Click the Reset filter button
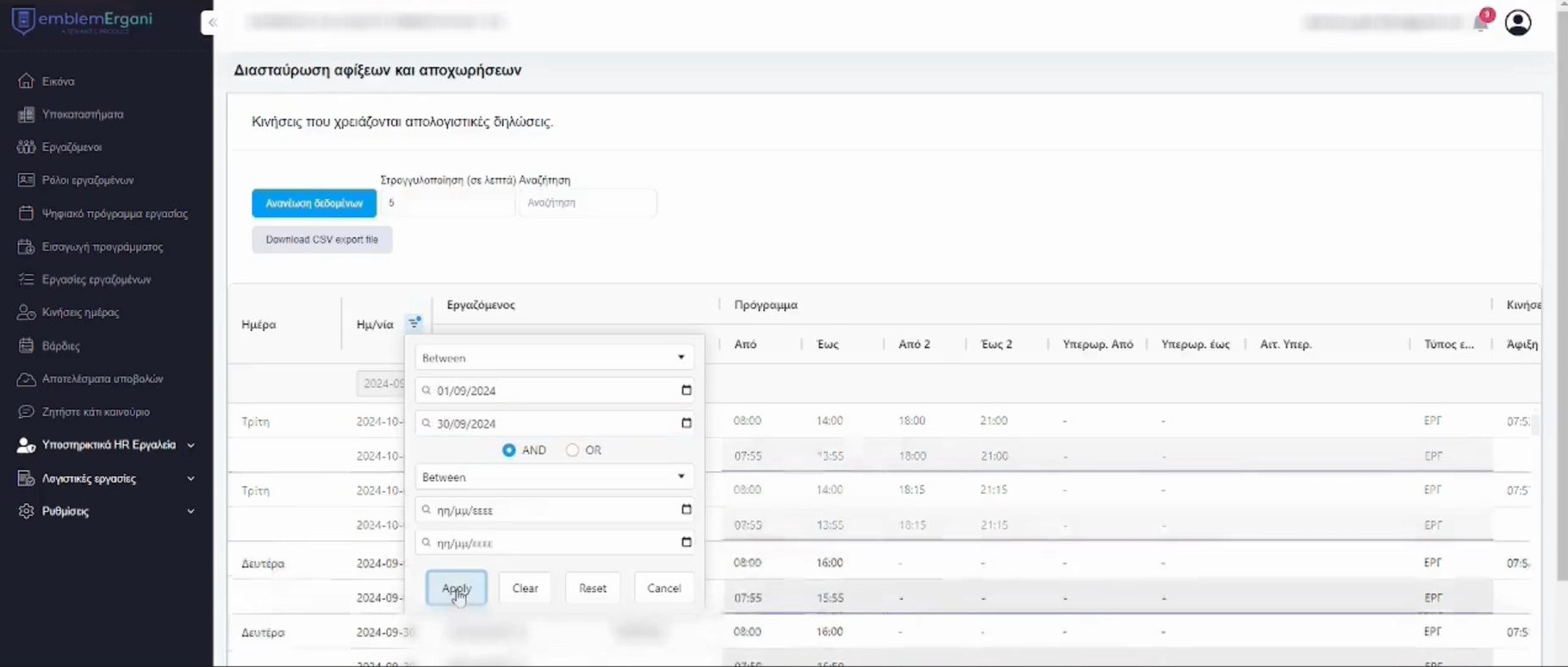 pos(592,588)
